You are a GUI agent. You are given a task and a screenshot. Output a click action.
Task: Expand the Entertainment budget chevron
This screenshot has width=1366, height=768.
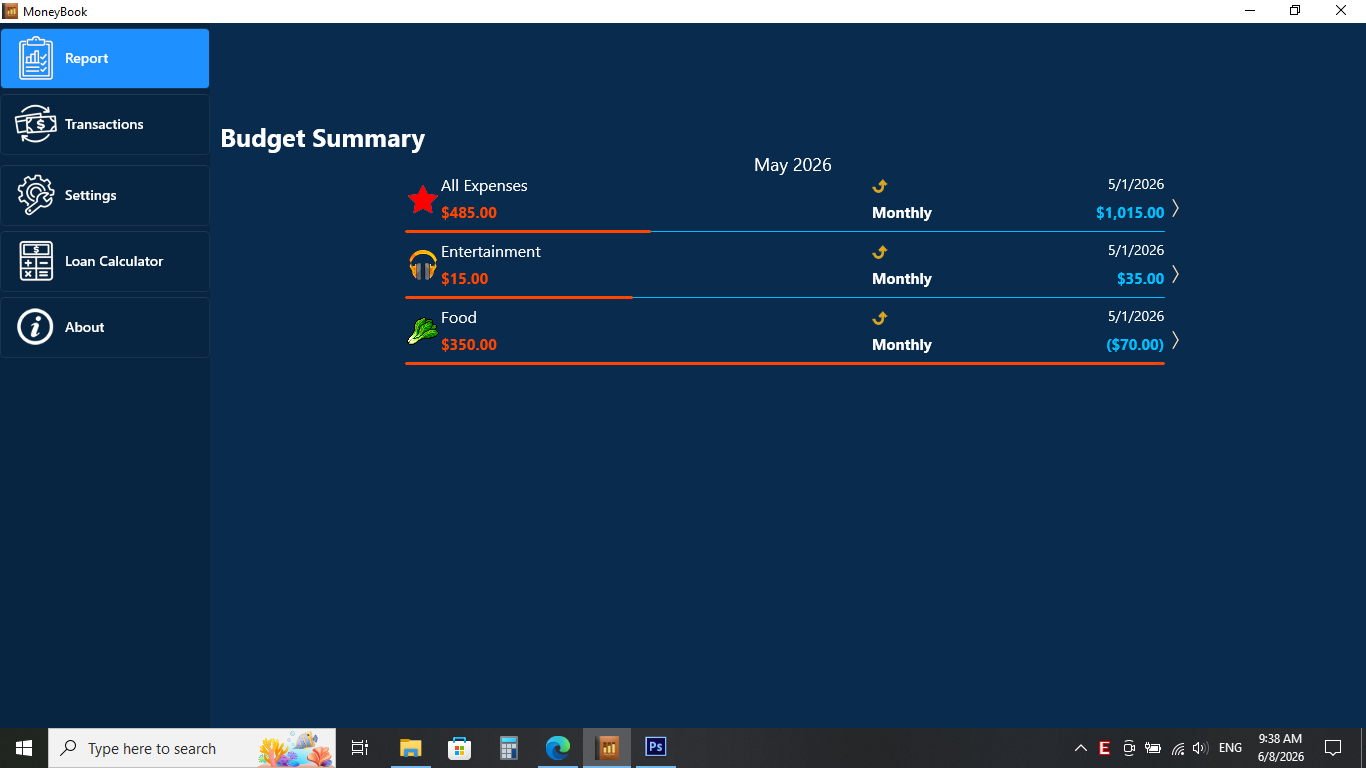pyautogui.click(x=1176, y=274)
